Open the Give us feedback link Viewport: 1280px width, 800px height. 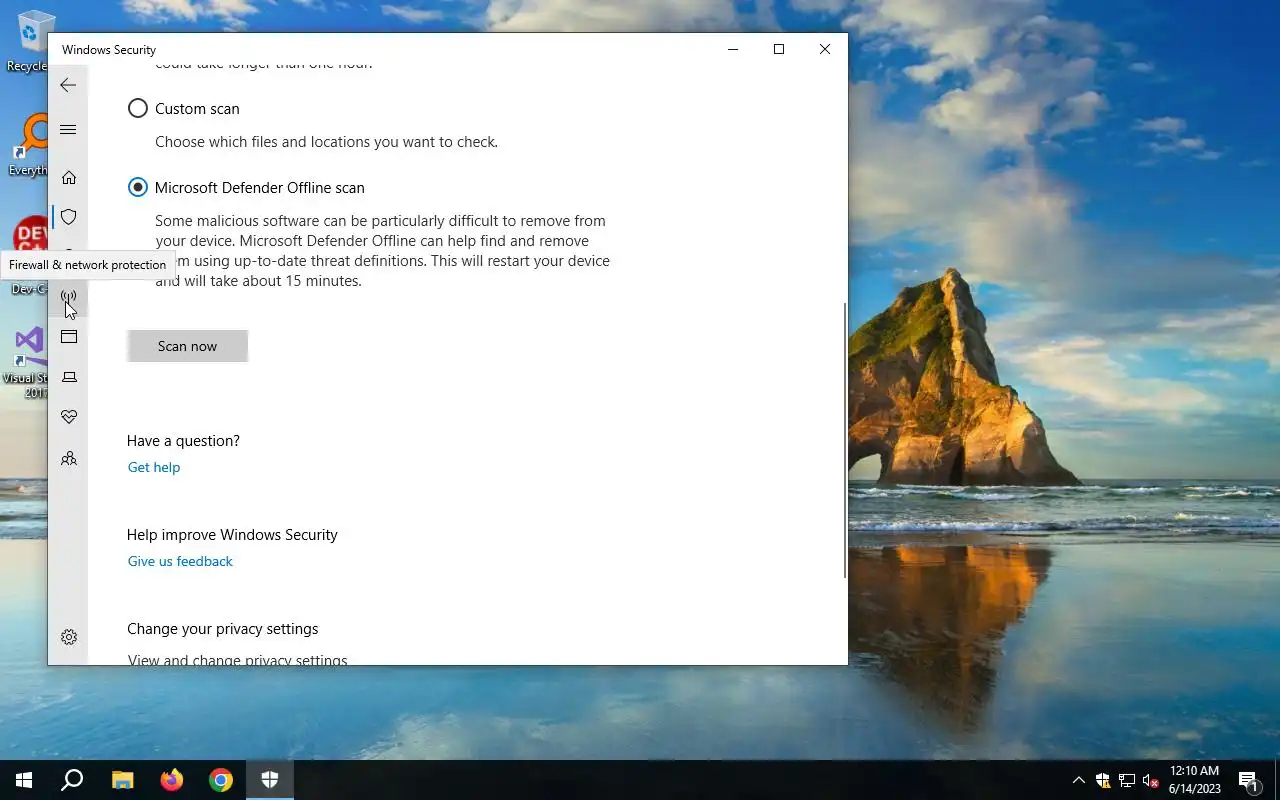tap(180, 561)
